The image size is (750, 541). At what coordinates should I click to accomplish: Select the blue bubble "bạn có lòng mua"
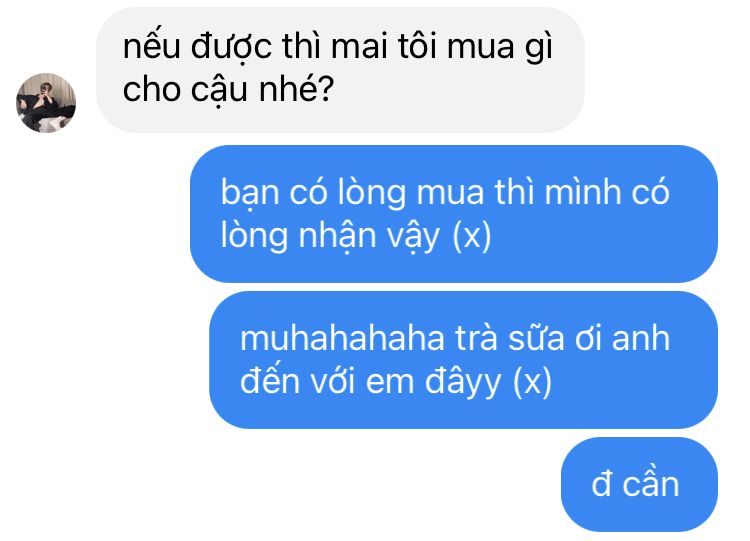[x=453, y=214]
